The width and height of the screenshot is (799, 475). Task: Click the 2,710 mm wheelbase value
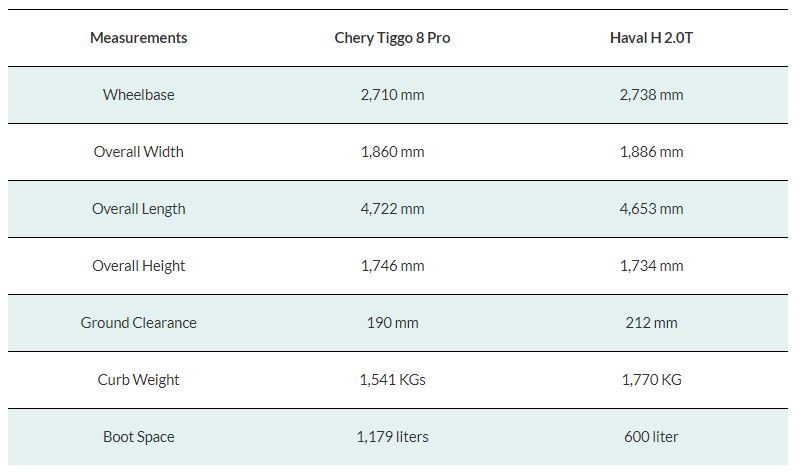point(392,95)
